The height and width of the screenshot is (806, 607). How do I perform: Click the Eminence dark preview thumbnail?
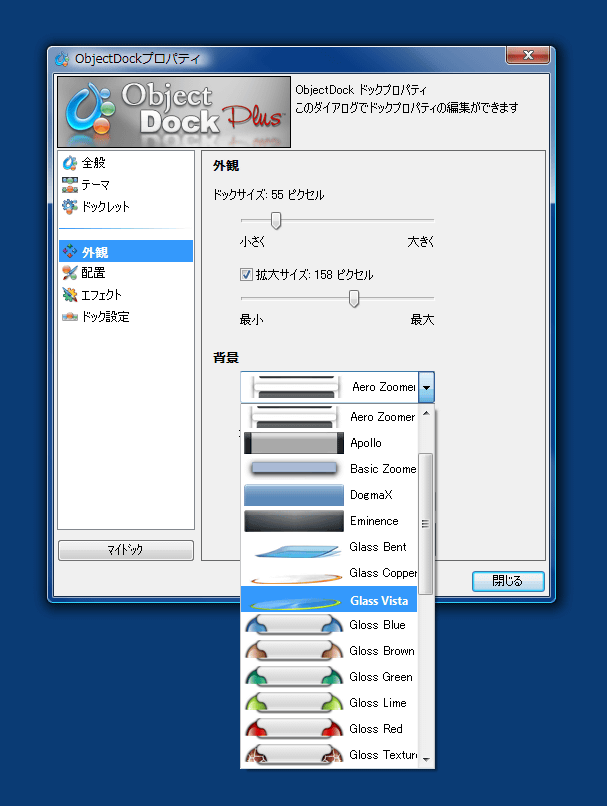click(x=294, y=521)
